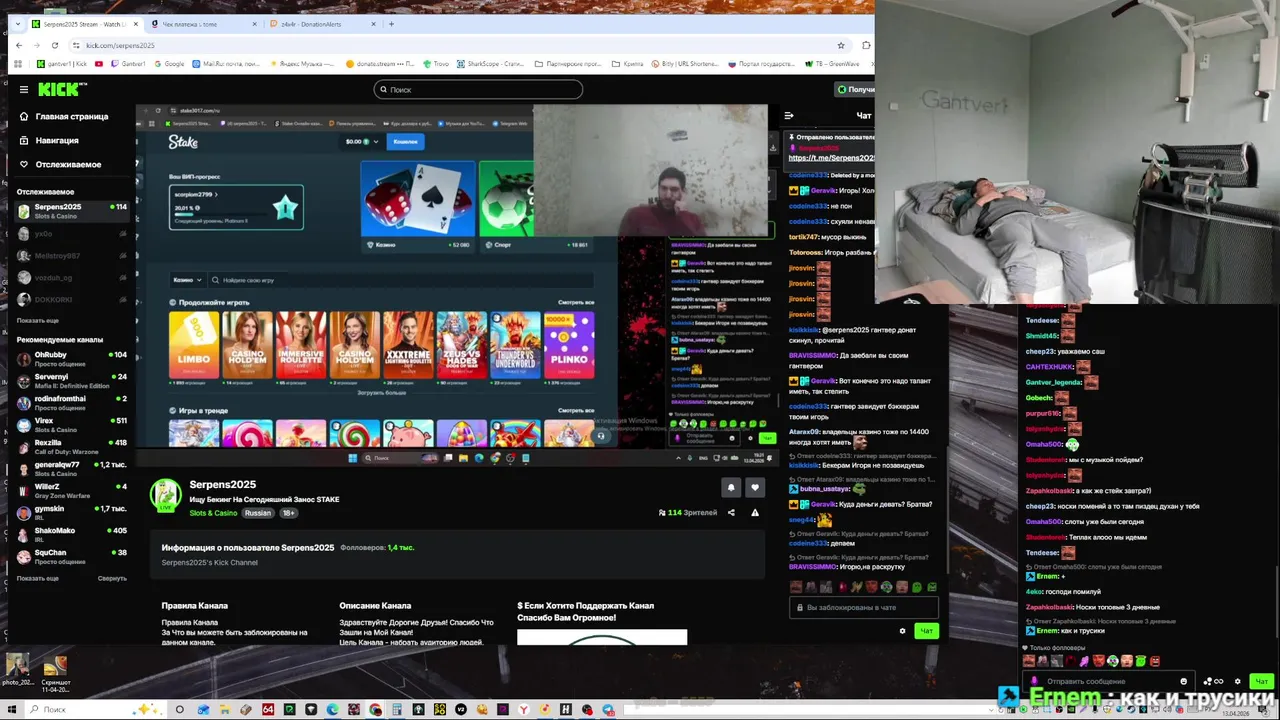
Task: Open recommended channel Rexzilla
Action: tap(72, 447)
